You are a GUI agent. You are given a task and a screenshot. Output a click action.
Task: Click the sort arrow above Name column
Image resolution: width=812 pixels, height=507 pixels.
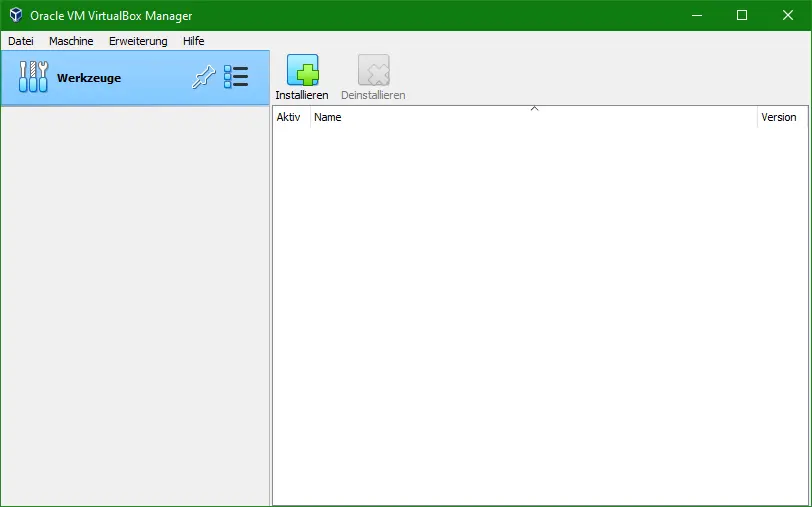click(x=534, y=108)
